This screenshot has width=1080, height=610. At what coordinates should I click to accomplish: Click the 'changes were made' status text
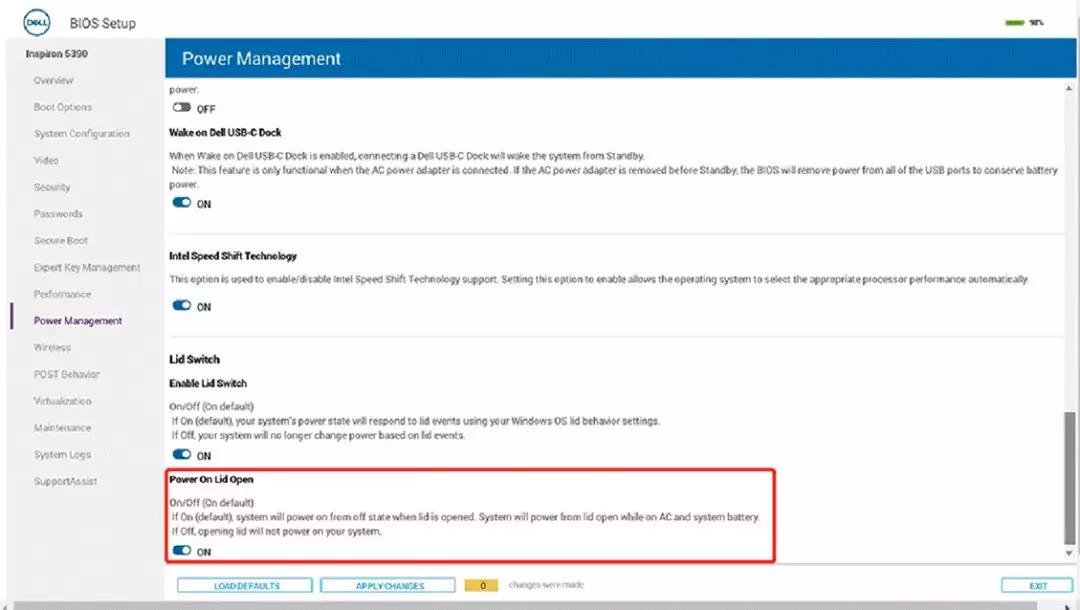tap(546, 585)
